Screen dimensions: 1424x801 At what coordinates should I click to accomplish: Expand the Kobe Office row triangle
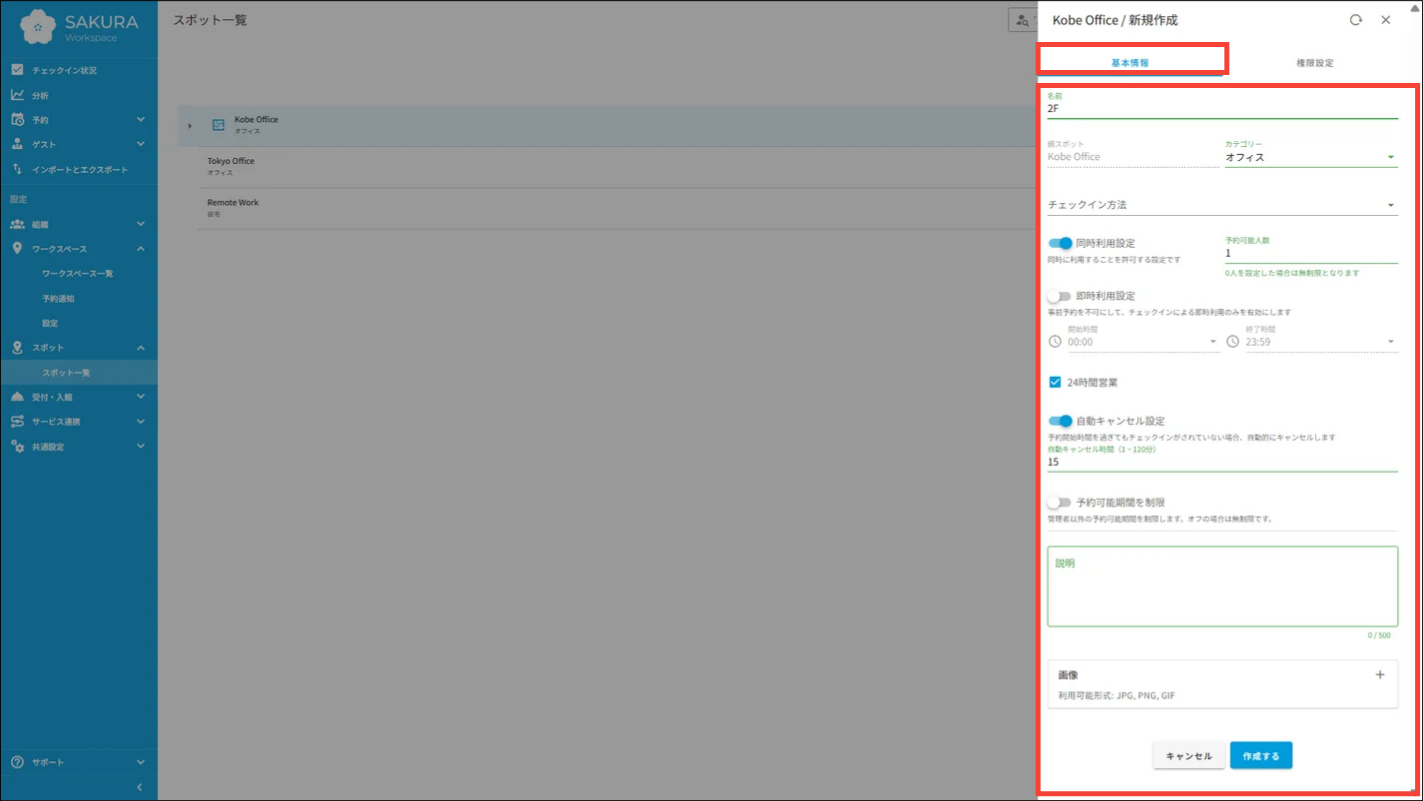[190, 126]
